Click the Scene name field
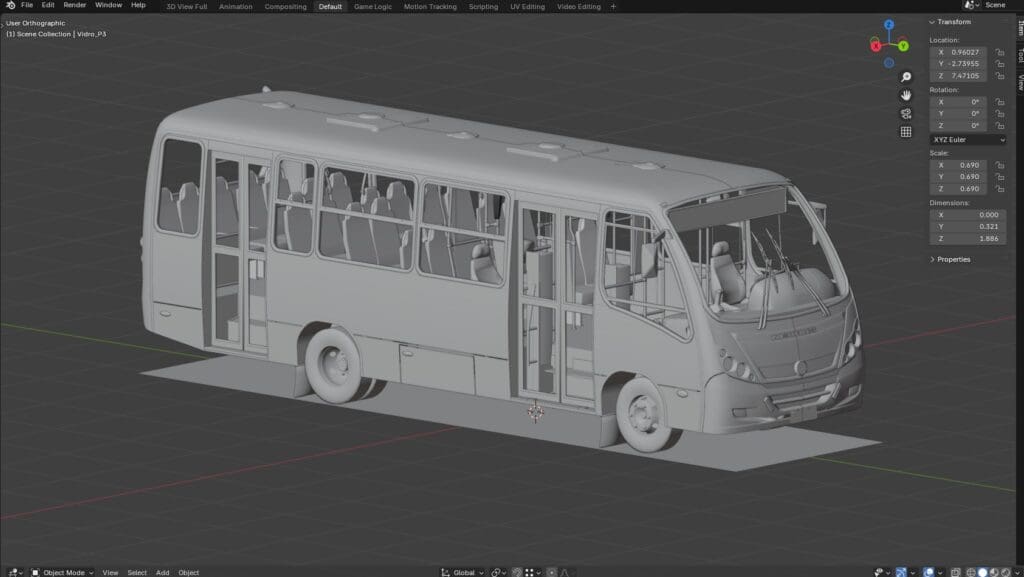1024x577 pixels. coord(996,5)
